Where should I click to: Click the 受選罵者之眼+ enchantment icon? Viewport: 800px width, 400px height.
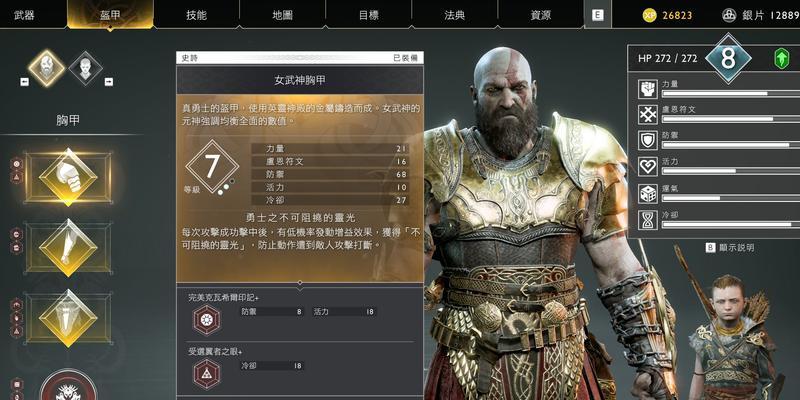pyautogui.click(x=207, y=374)
